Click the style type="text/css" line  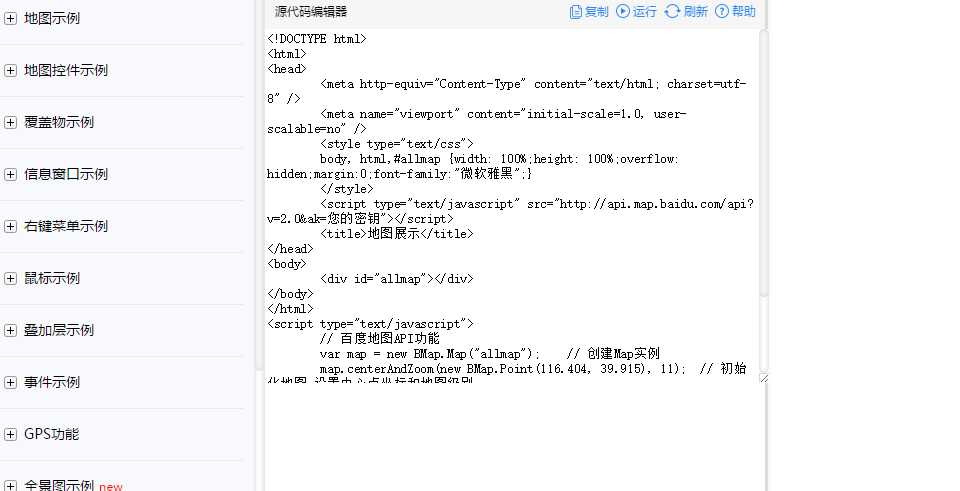pos(397,144)
